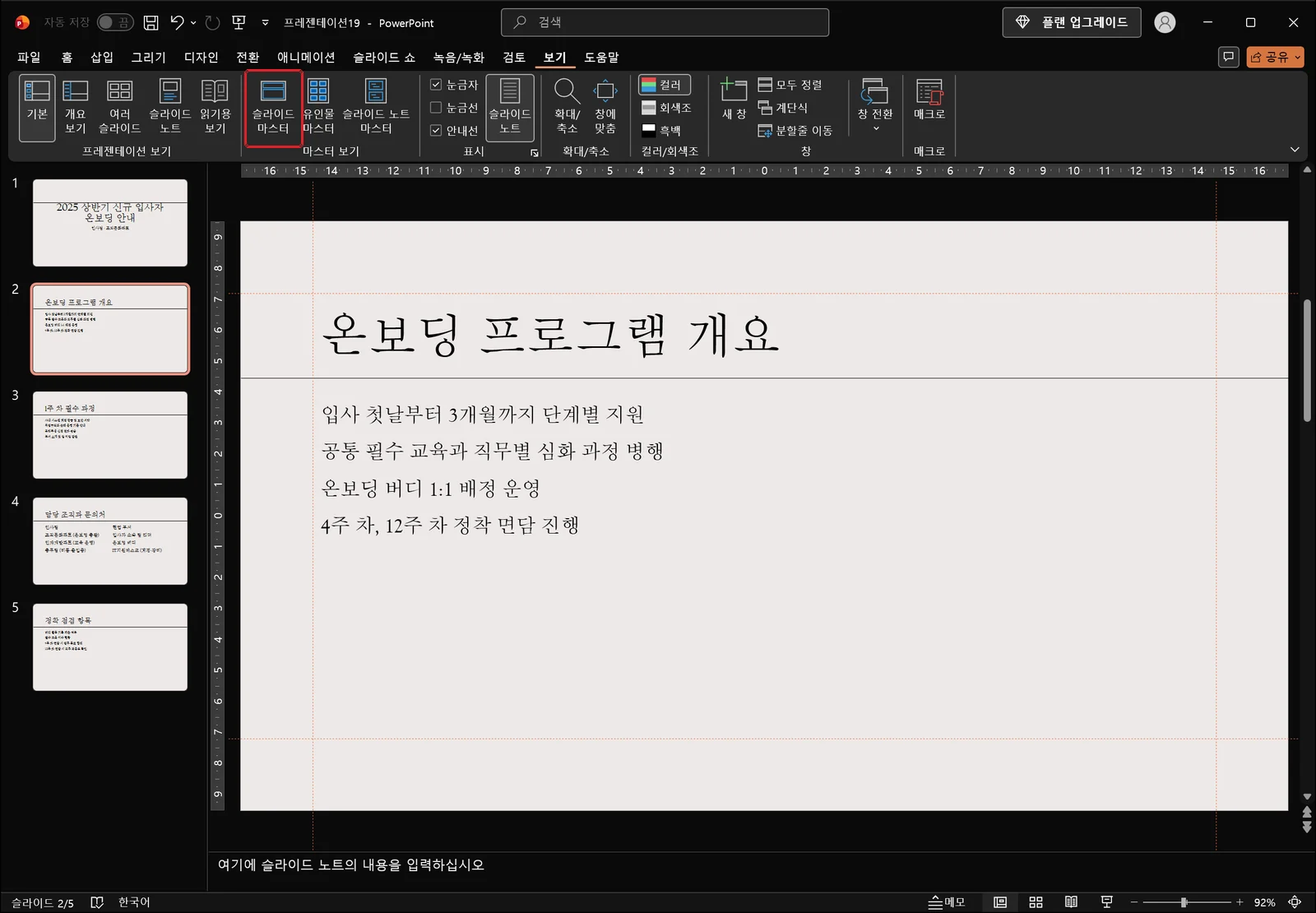Open the Review (검토) tab
The image size is (1316, 913).
(x=514, y=57)
